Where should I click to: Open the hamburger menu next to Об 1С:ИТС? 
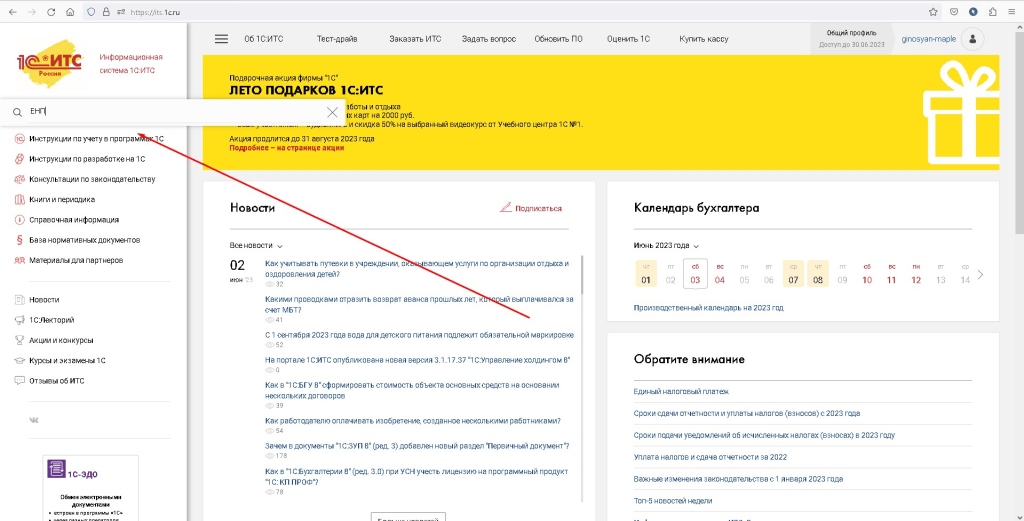pos(221,39)
